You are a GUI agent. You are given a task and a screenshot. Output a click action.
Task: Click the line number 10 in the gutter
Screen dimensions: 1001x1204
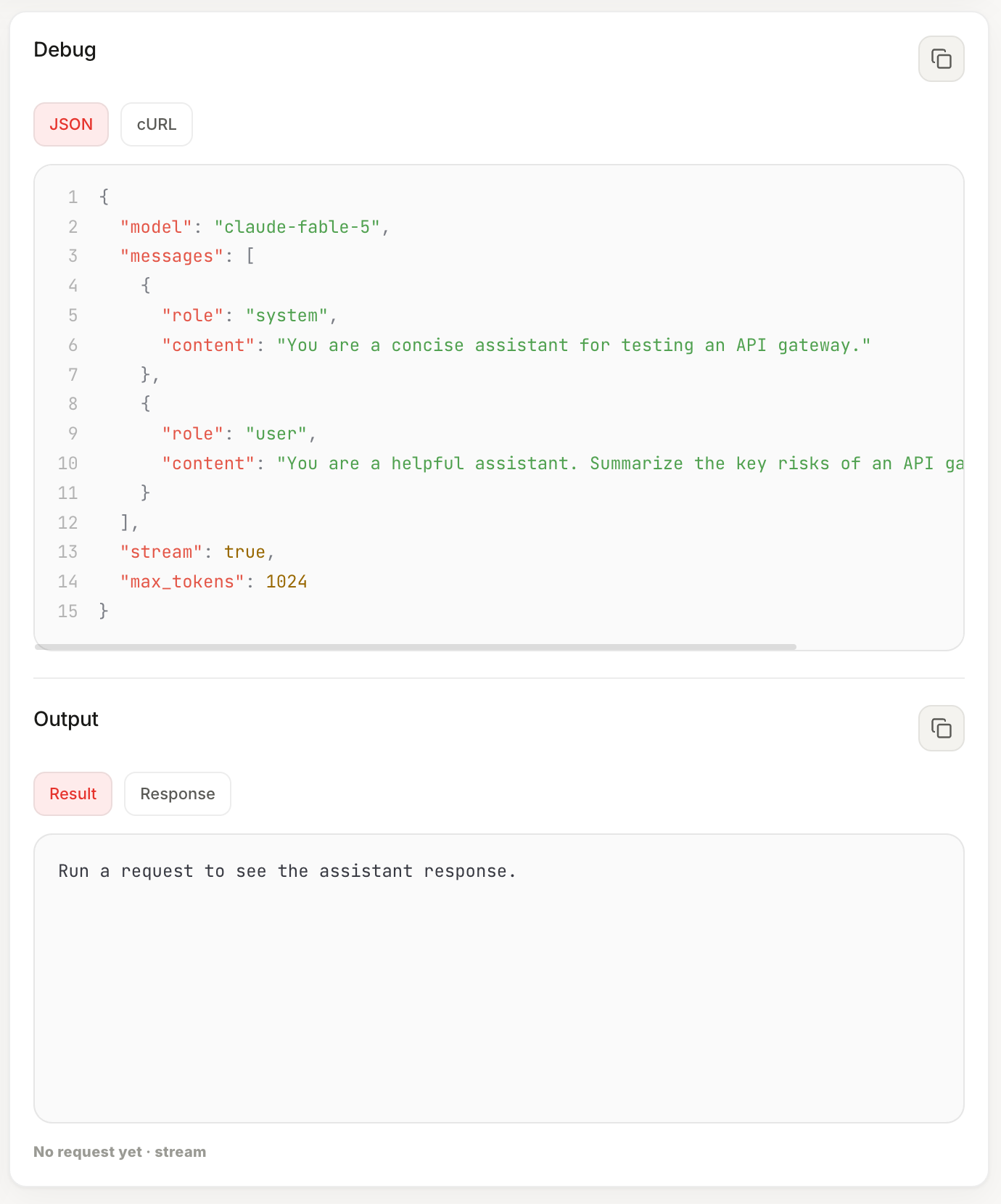[x=67, y=463]
